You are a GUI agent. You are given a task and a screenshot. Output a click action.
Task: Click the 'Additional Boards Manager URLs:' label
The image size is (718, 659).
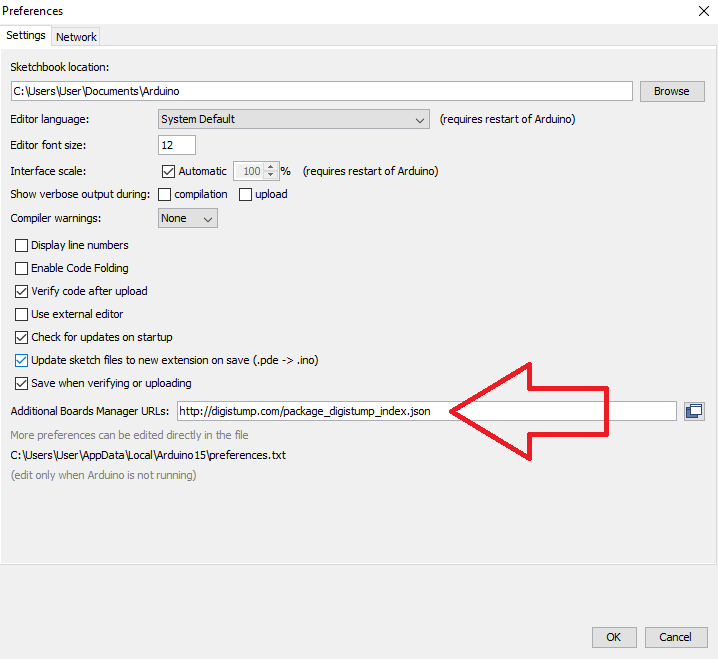[90, 411]
